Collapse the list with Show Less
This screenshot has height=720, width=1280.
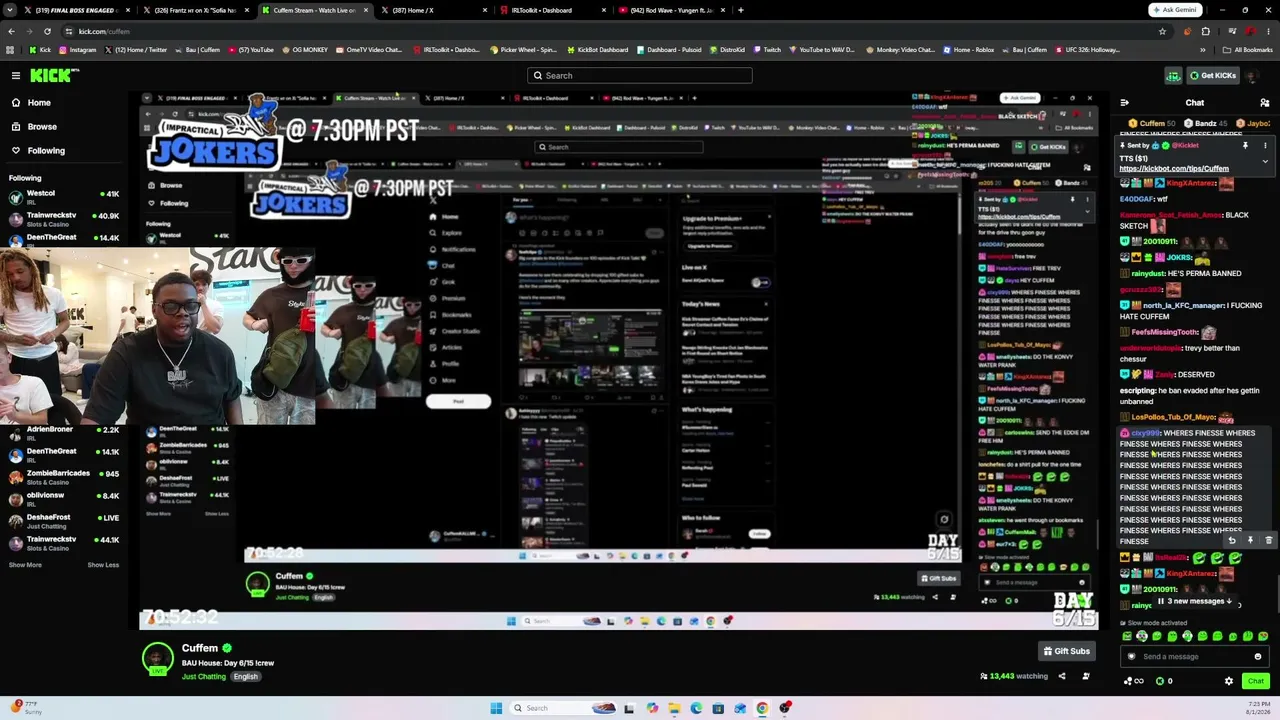pos(103,565)
